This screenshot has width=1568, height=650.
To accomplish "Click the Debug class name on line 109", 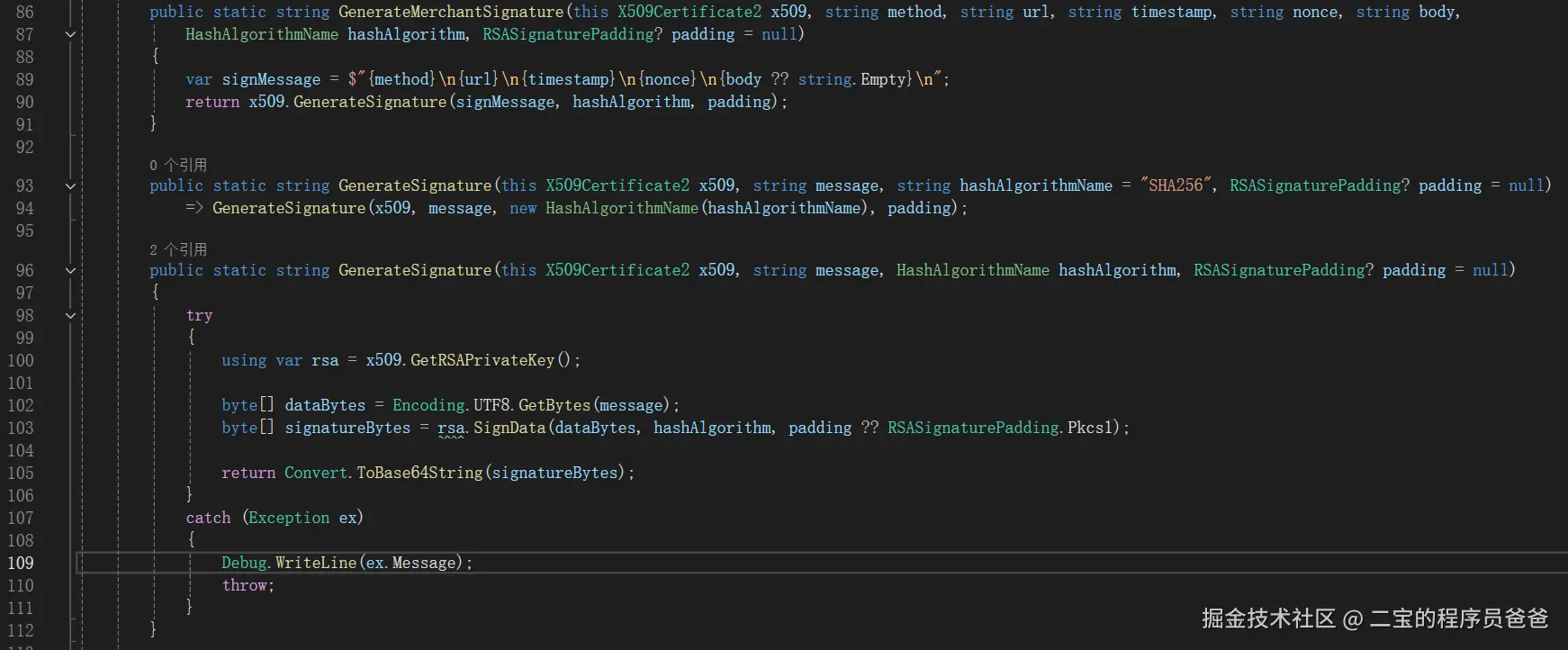I will pyautogui.click(x=244, y=563).
